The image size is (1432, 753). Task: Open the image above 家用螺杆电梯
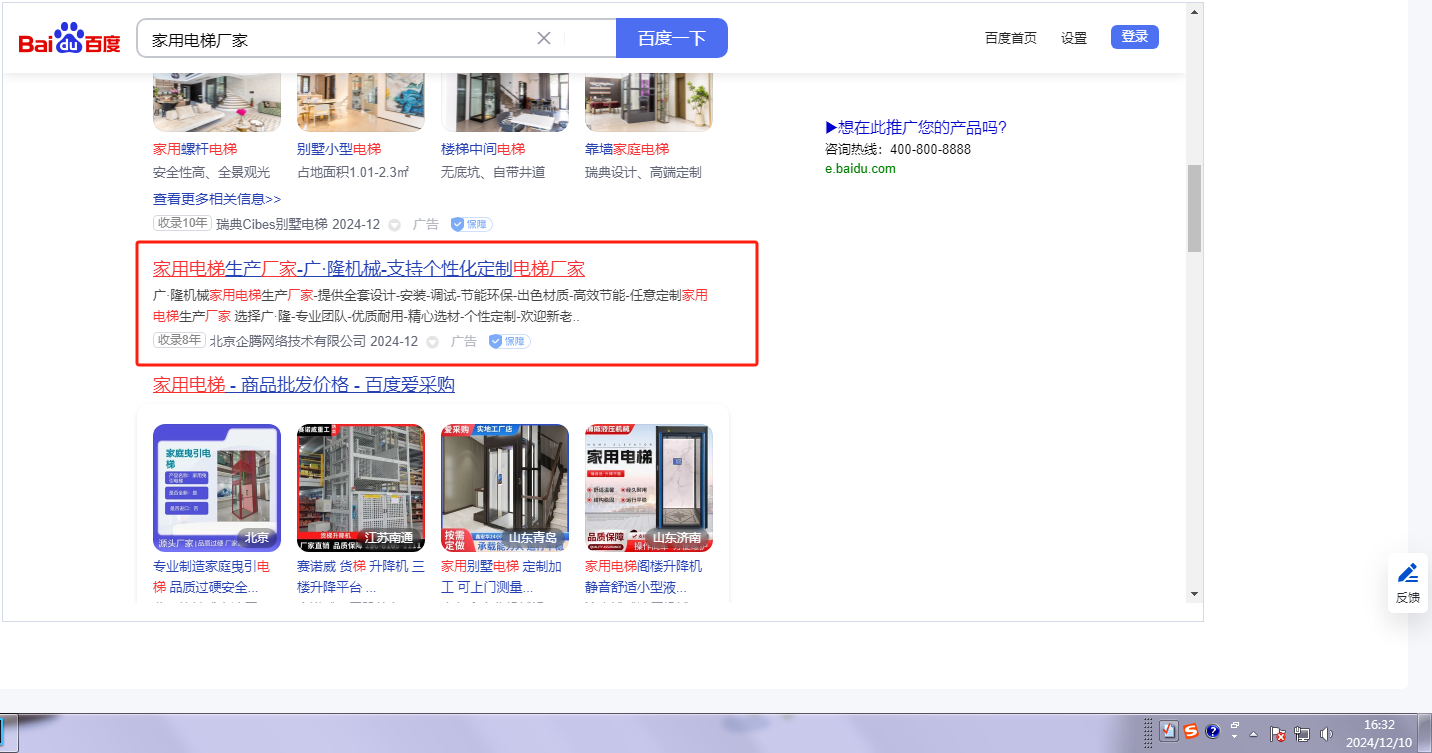pos(217,103)
